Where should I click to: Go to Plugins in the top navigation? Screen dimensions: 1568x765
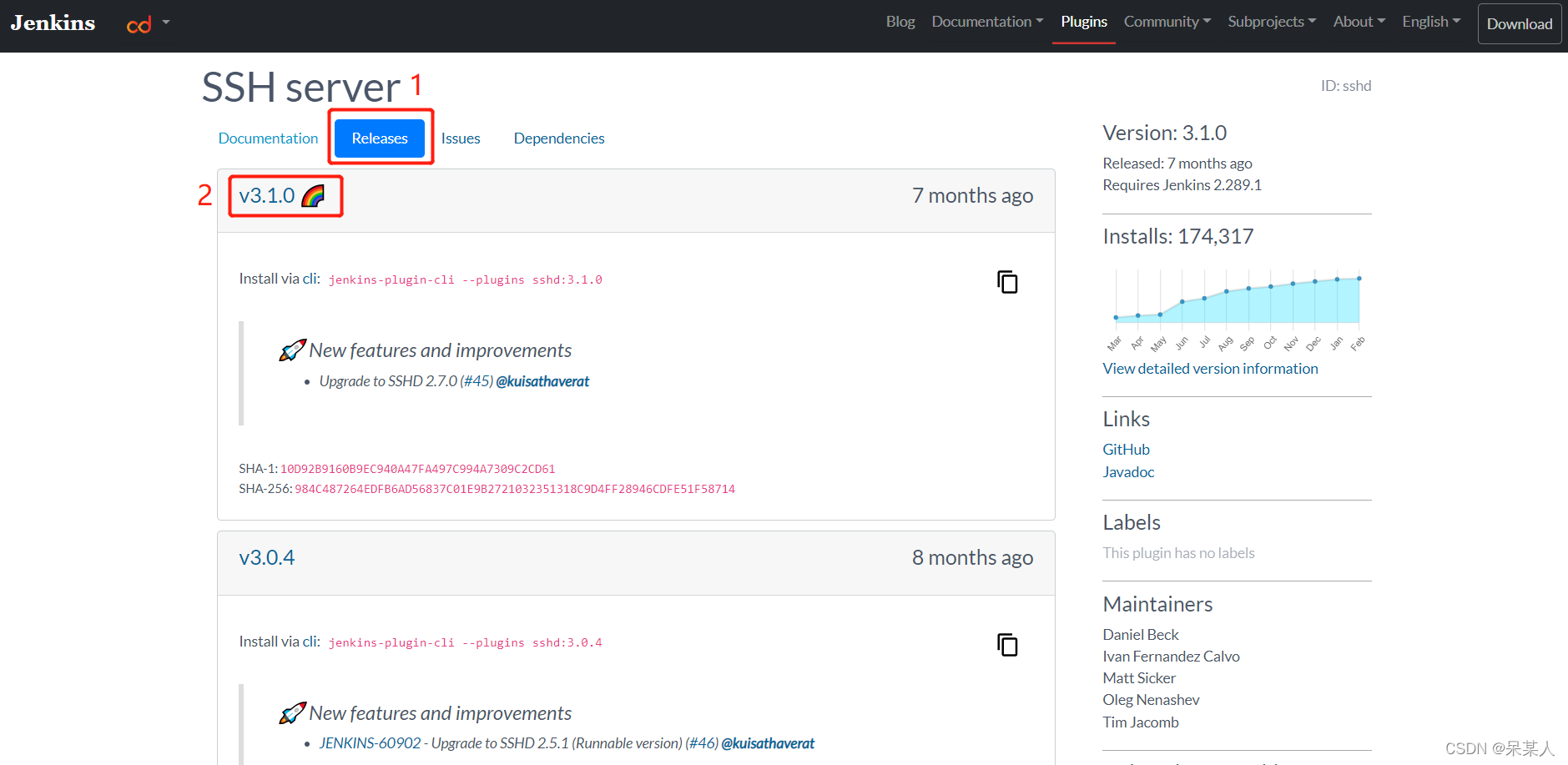coord(1084,22)
